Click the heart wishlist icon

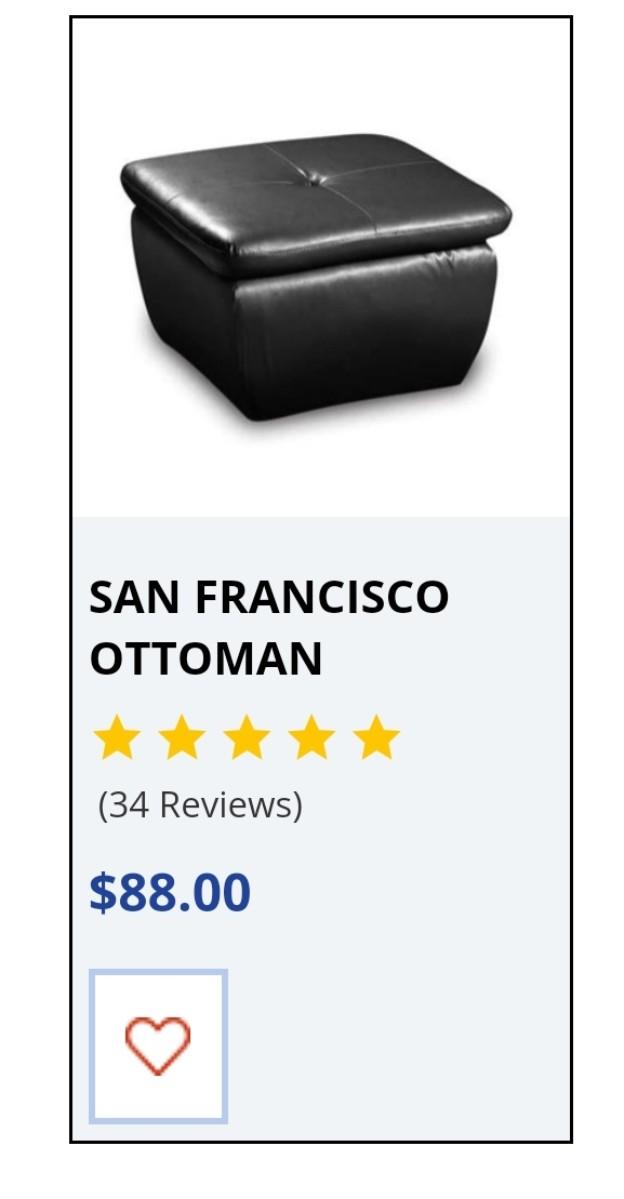click(x=158, y=1046)
